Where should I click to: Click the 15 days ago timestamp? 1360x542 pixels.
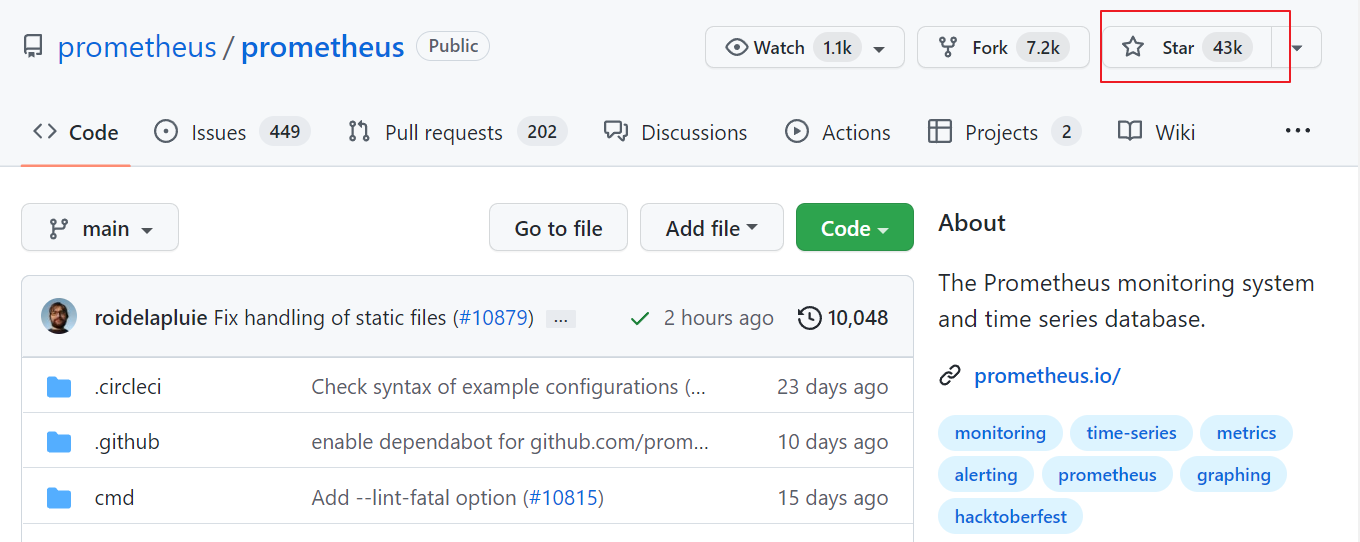click(832, 498)
